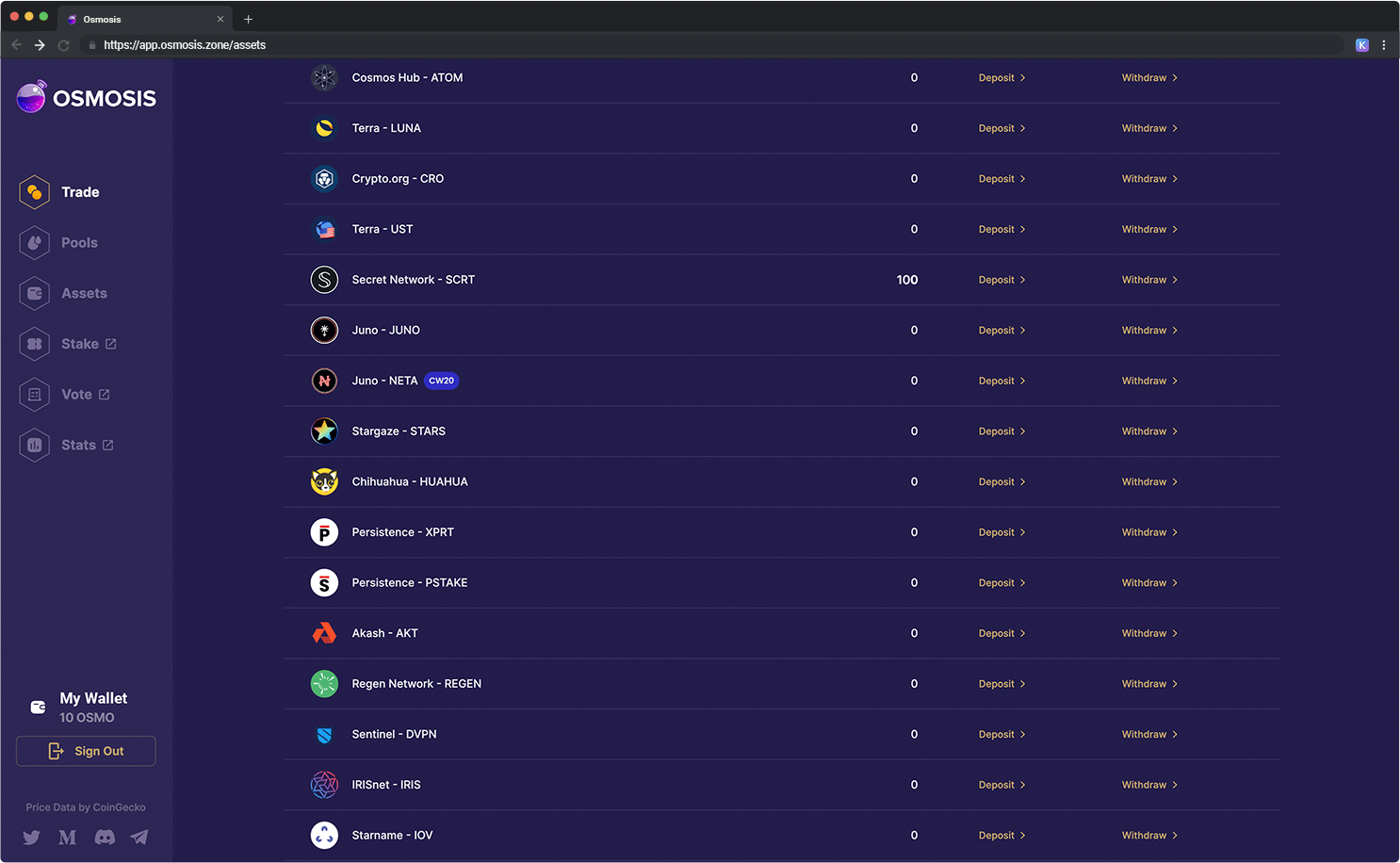Open the Discord icon link
Image resolution: width=1400 pixels, height=863 pixels.
(x=105, y=837)
